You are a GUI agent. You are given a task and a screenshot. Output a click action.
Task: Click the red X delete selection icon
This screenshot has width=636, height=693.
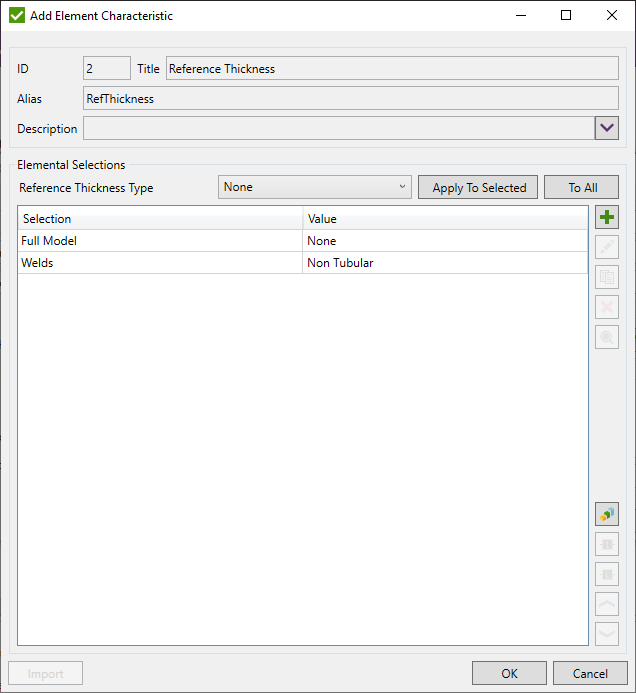click(x=606, y=307)
